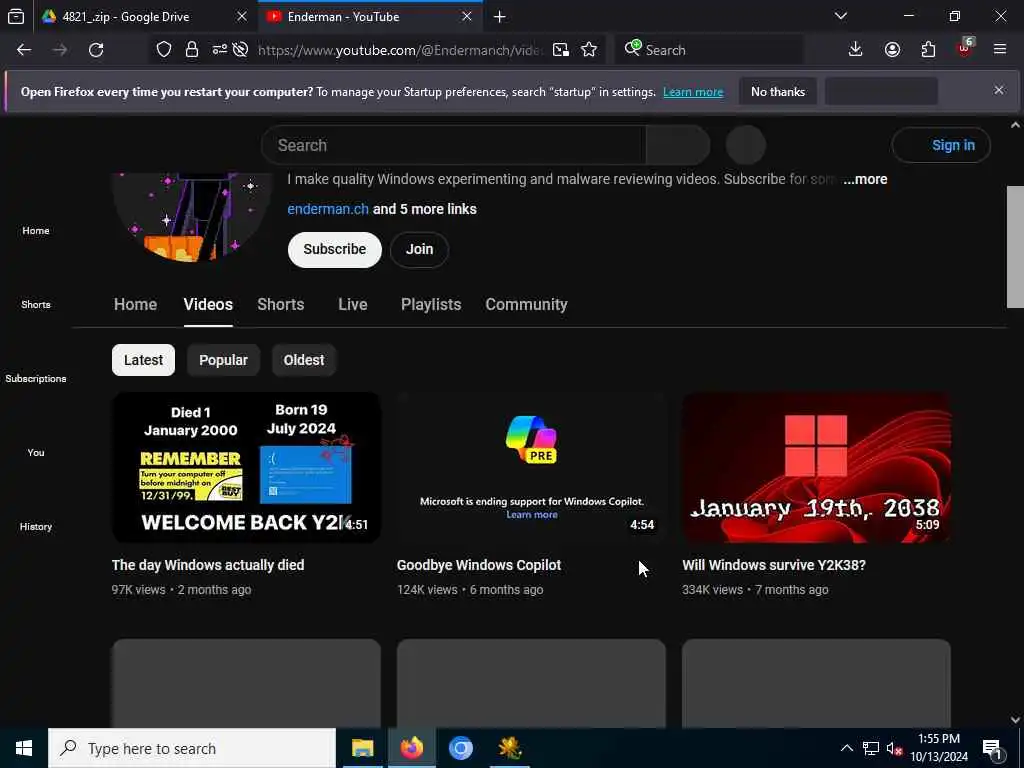The height and width of the screenshot is (768, 1024).
Task: Click the taskbar 'Type here to search' box
Action: [192, 748]
